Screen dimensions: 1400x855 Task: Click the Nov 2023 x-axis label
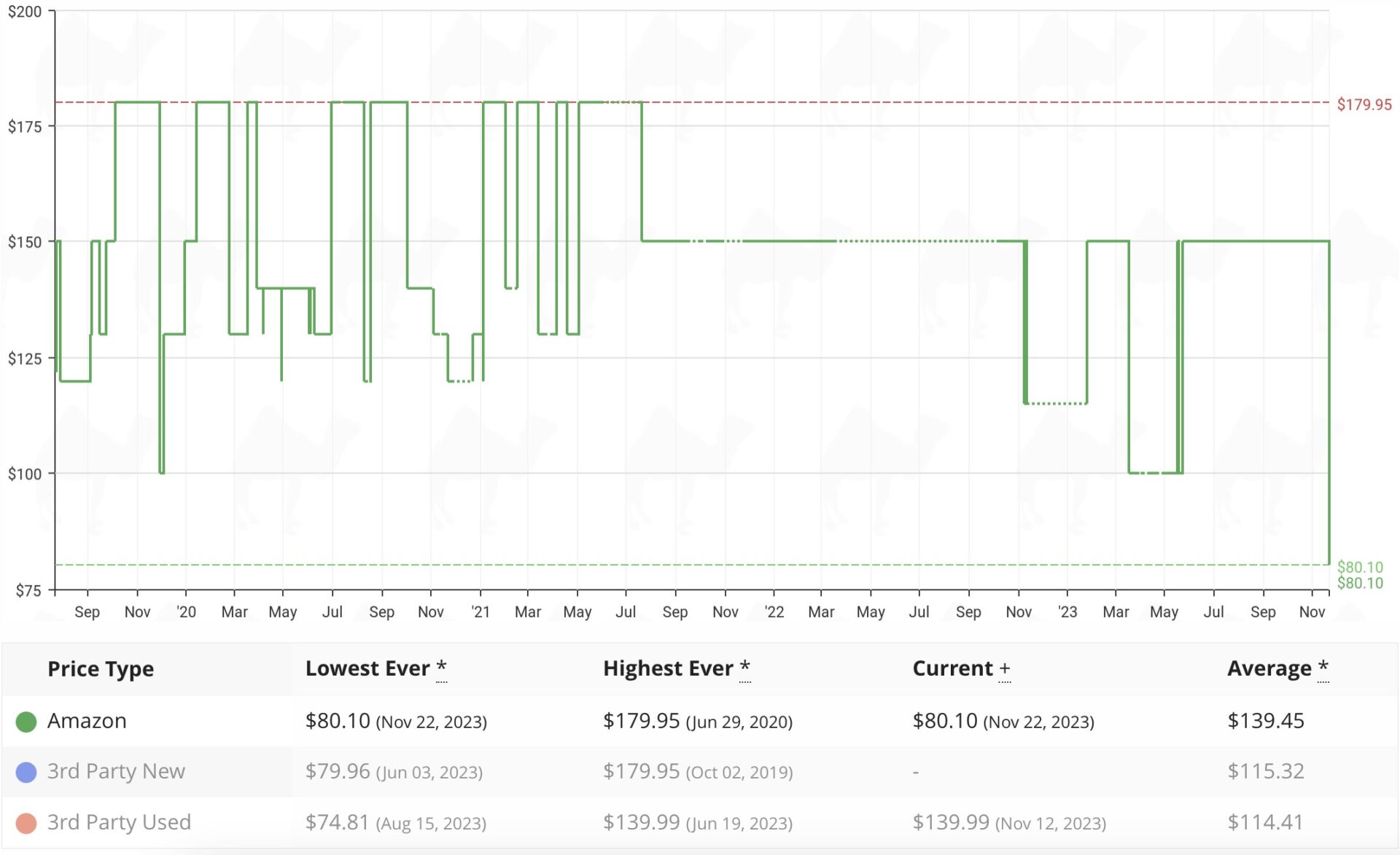(1312, 612)
